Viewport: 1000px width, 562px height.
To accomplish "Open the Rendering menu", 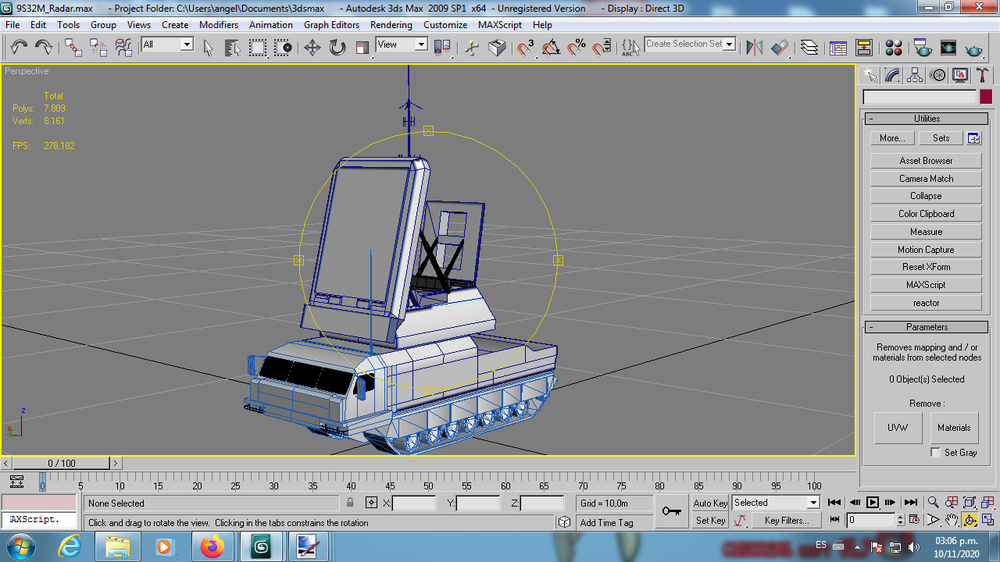I will [x=391, y=25].
